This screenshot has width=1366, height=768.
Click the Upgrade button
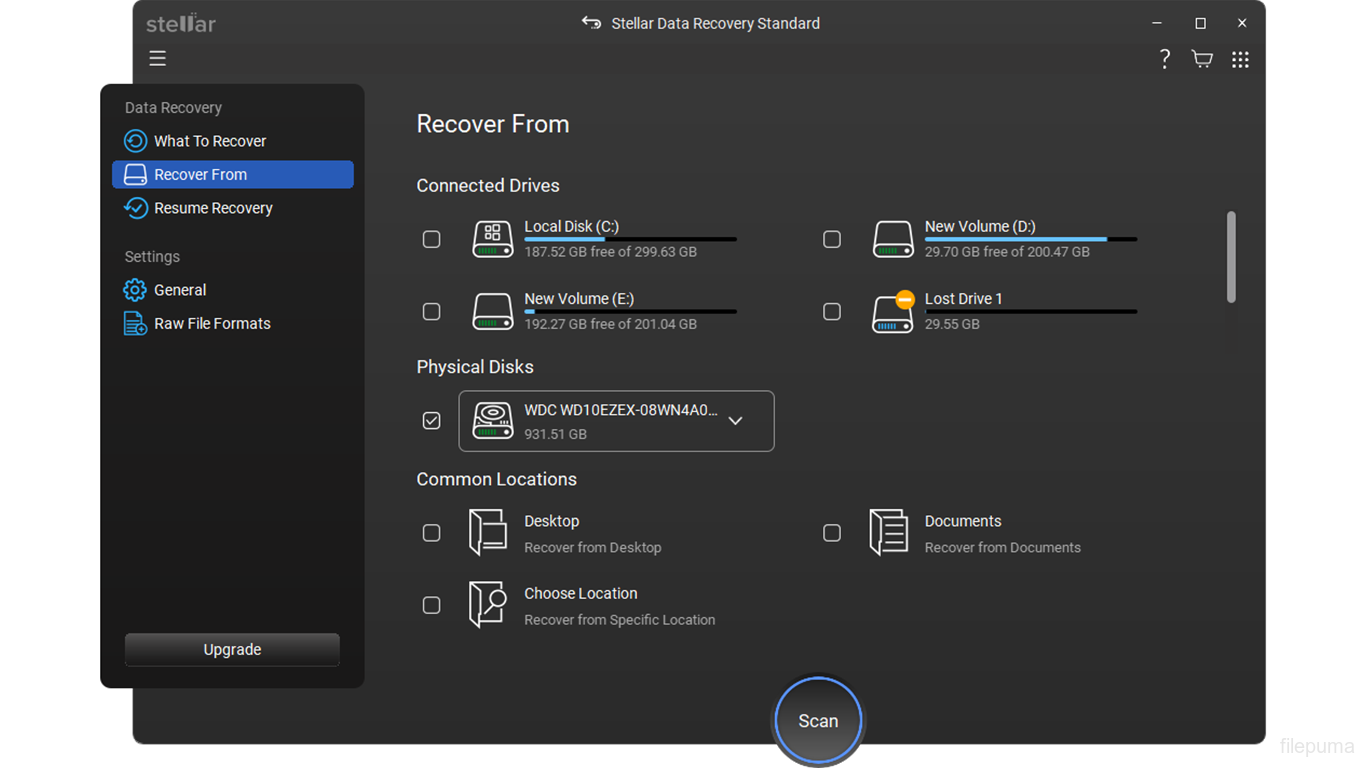tap(232, 650)
